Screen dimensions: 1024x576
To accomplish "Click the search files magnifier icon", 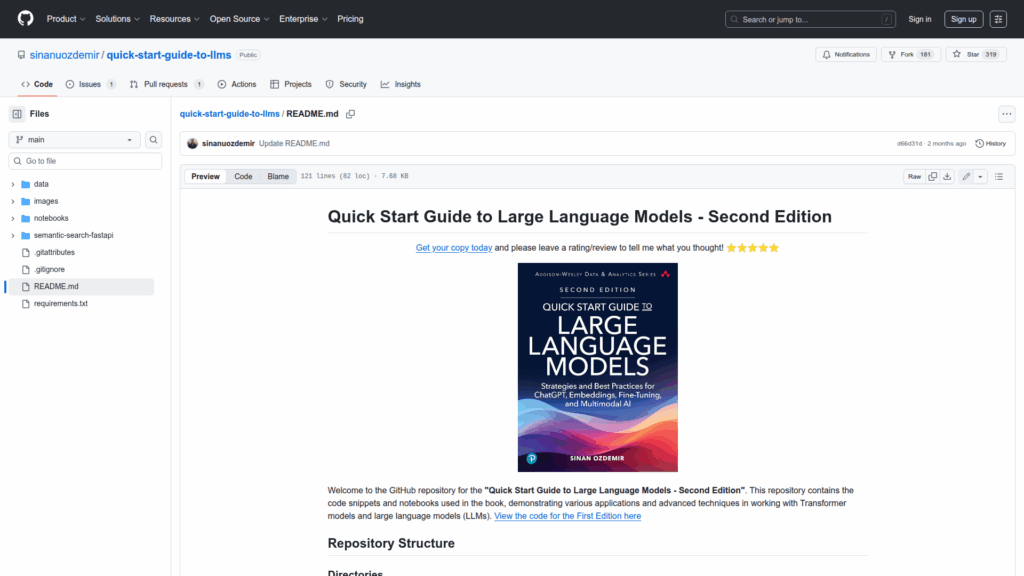I will [x=154, y=140].
